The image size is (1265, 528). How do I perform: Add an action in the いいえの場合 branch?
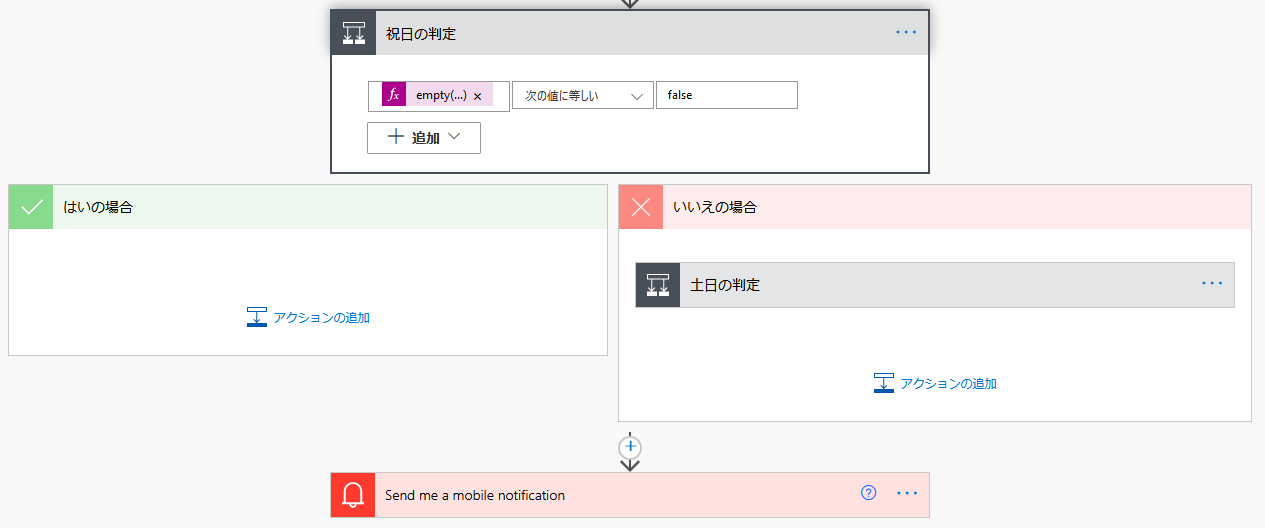pyautogui.click(x=935, y=383)
